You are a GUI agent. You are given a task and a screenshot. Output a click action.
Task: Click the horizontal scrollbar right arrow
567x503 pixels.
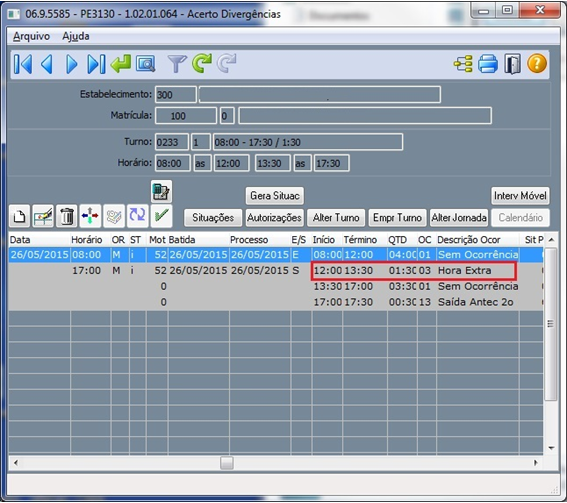point(536,463)
